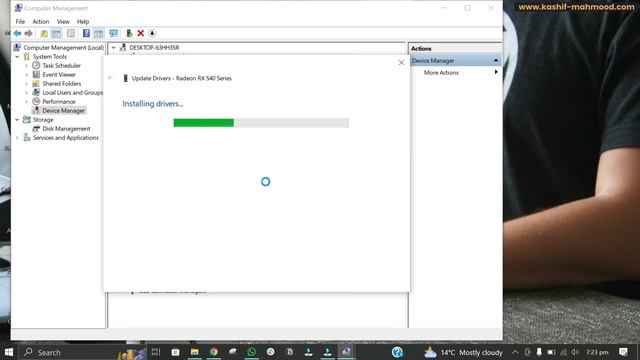The image size is (640, 360).
Task: Collapse the Storage node arrow
Action: click(17, 120)
